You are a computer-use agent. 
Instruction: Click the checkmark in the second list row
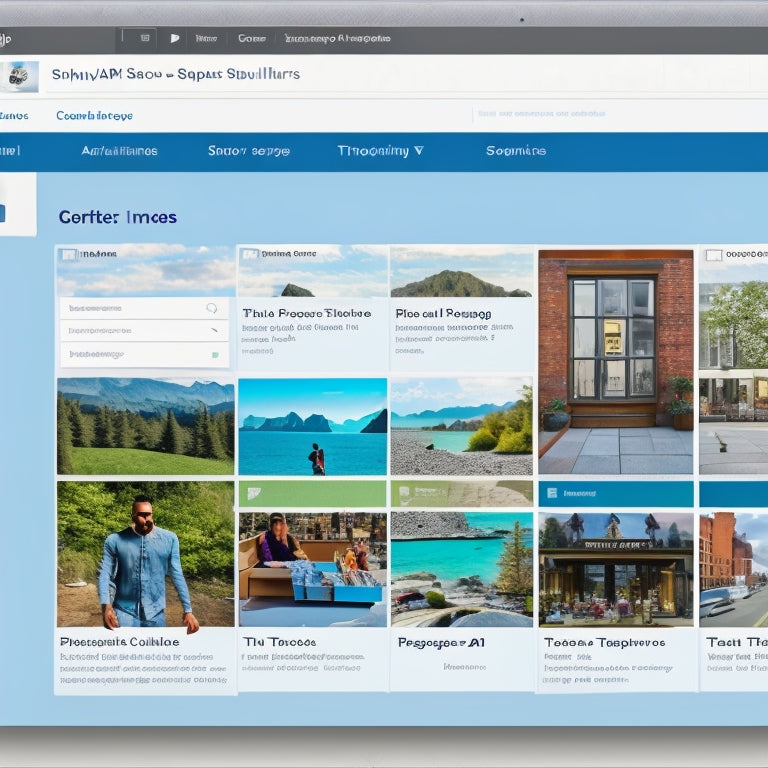213,331
